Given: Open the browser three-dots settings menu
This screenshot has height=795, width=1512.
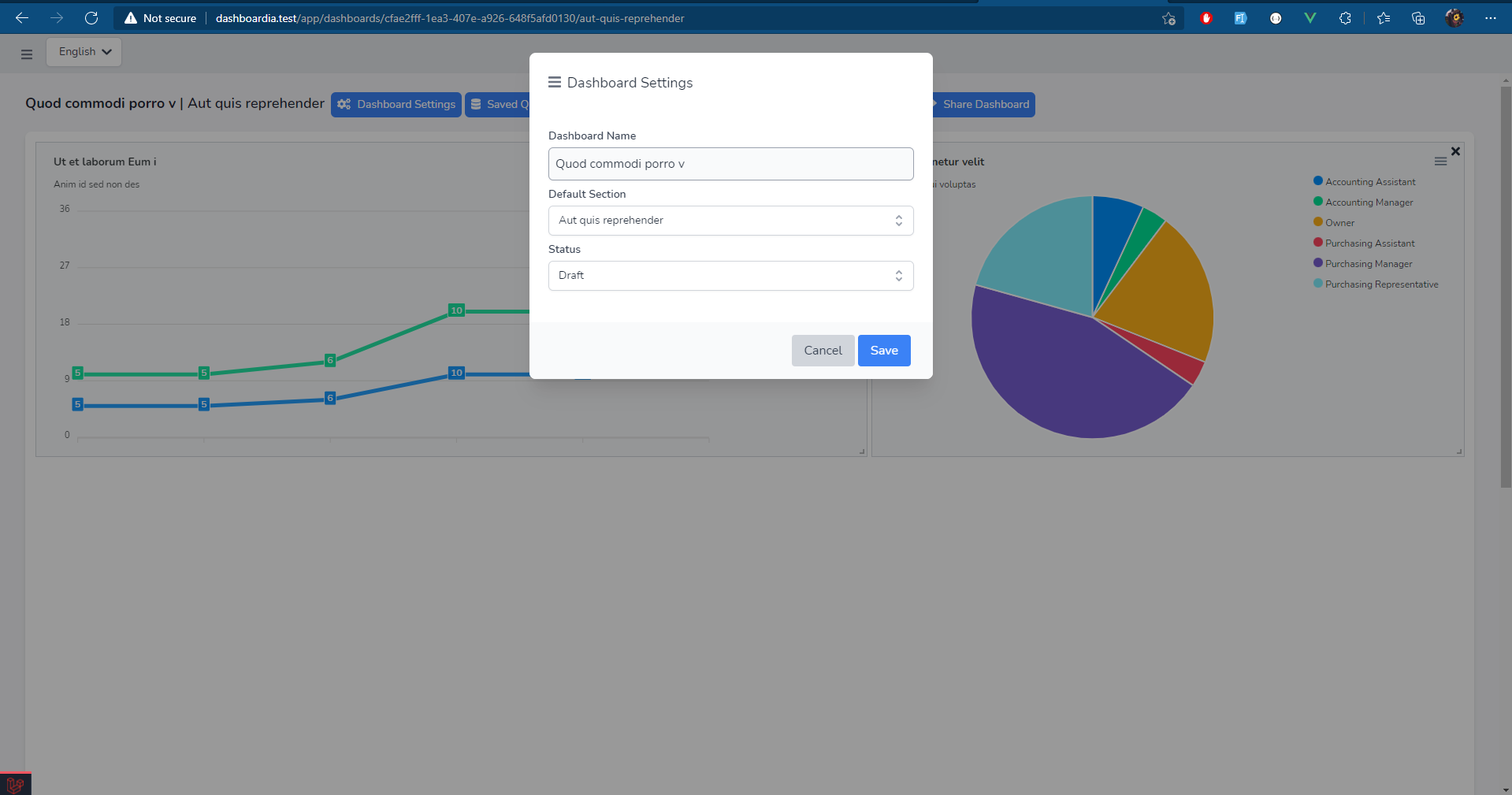Looking at the screenshot, I should tap(1490, 18).
